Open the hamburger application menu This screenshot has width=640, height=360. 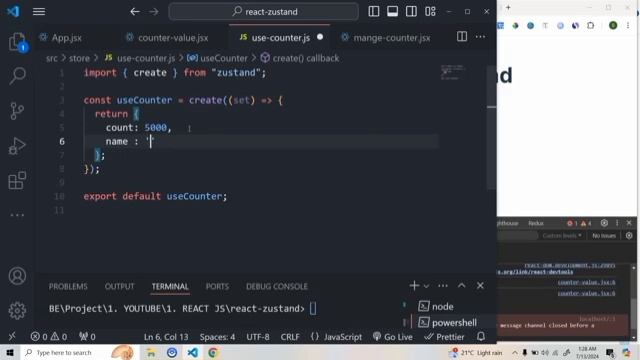pyautogui.click(x=39, y=11)
